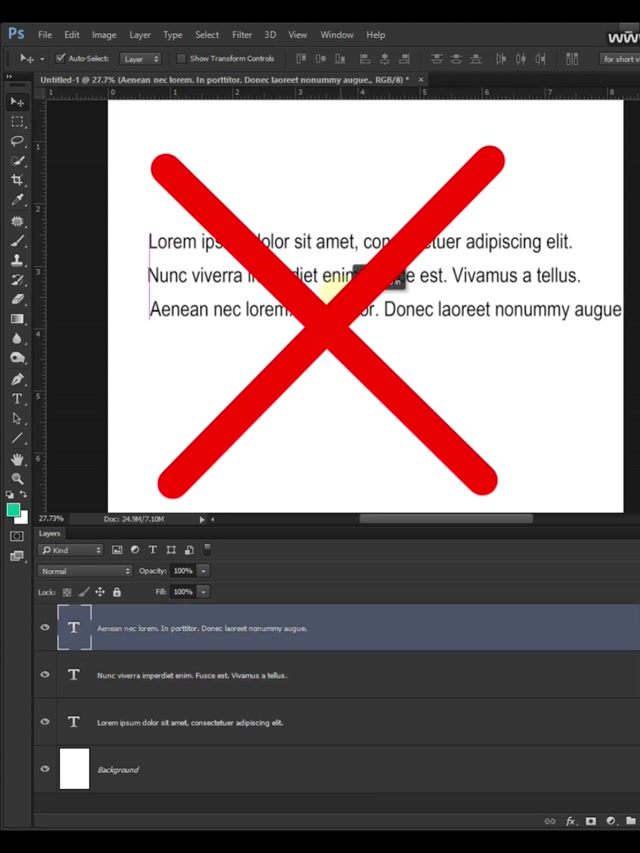Open the Auto-Select Layer dropdown
This screenshot has height=853, width=640.
pos(140,59)
